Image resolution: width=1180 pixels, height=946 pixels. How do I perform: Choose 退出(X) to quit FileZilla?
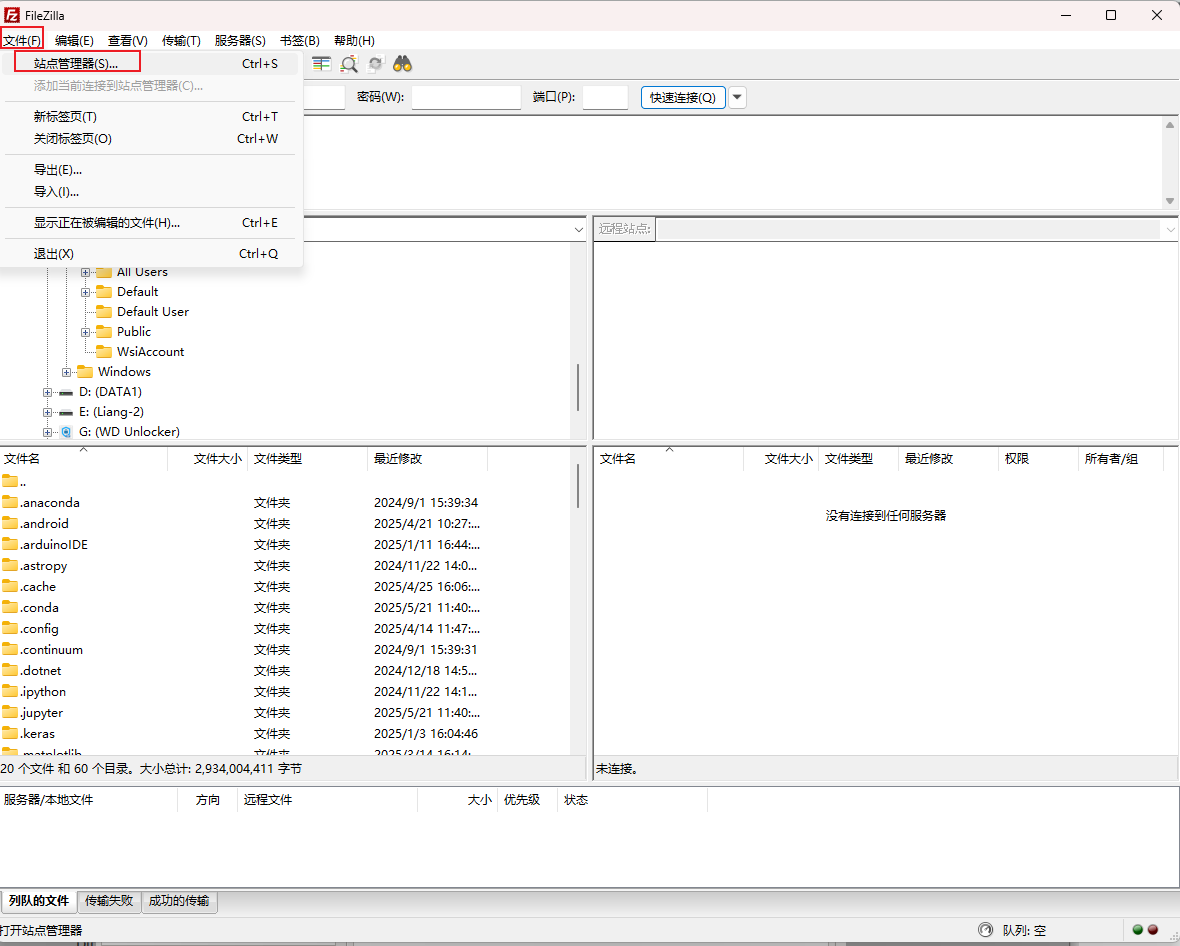pyautogui.click(x=151, y=254)
